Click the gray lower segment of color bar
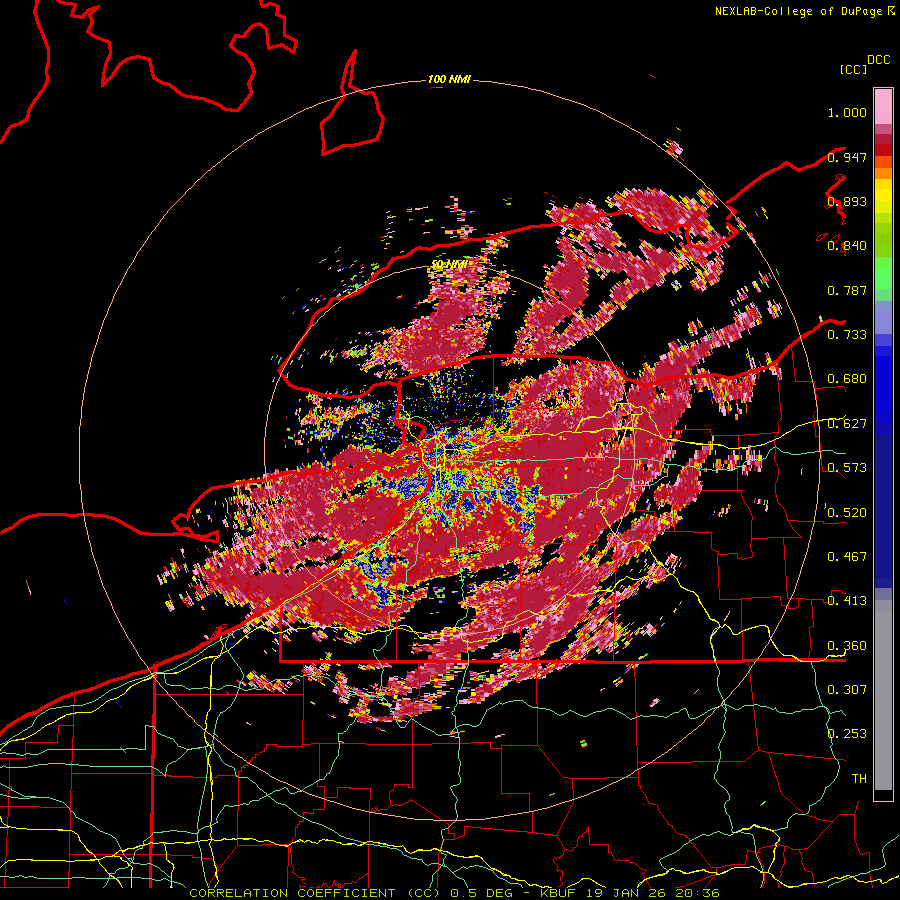 tap(883, 695)
